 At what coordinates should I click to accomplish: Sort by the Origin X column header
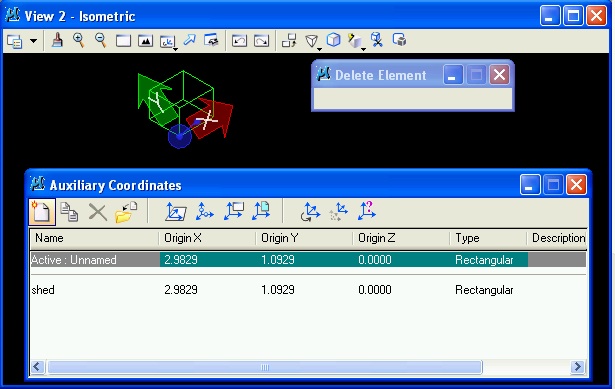pyautogui.click(x=207, y=238)
